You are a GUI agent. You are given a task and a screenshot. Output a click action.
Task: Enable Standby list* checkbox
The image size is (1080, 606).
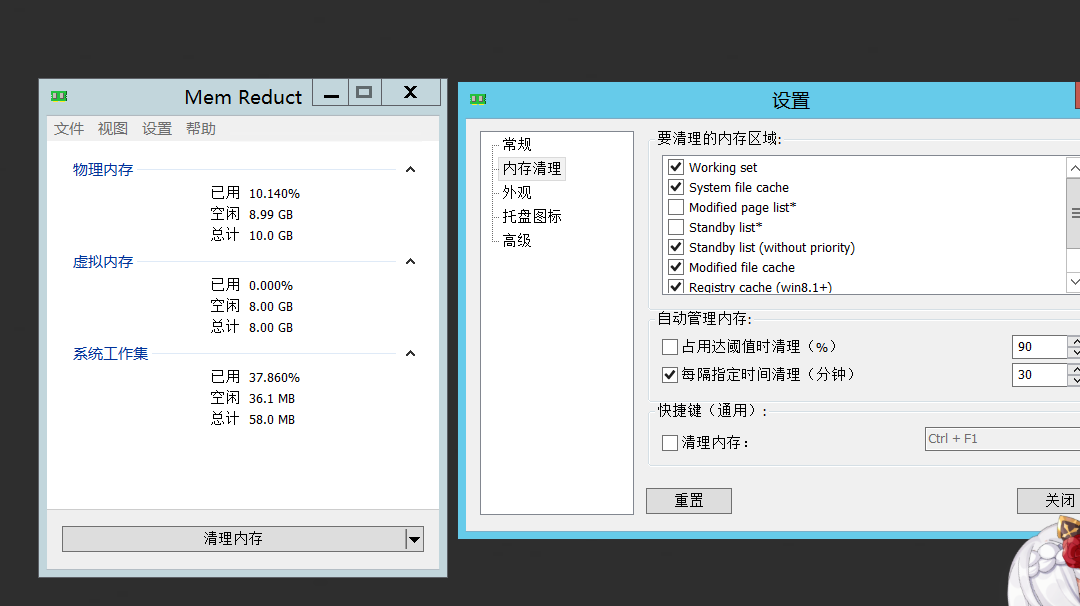(x=676, y=227)
